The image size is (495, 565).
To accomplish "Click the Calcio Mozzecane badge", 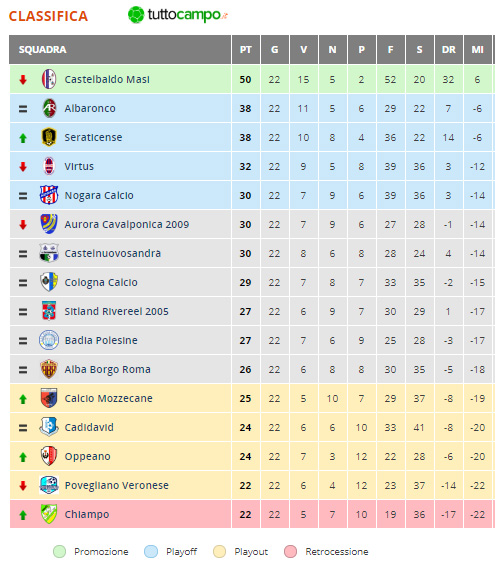I will click(x=49, y=398).
